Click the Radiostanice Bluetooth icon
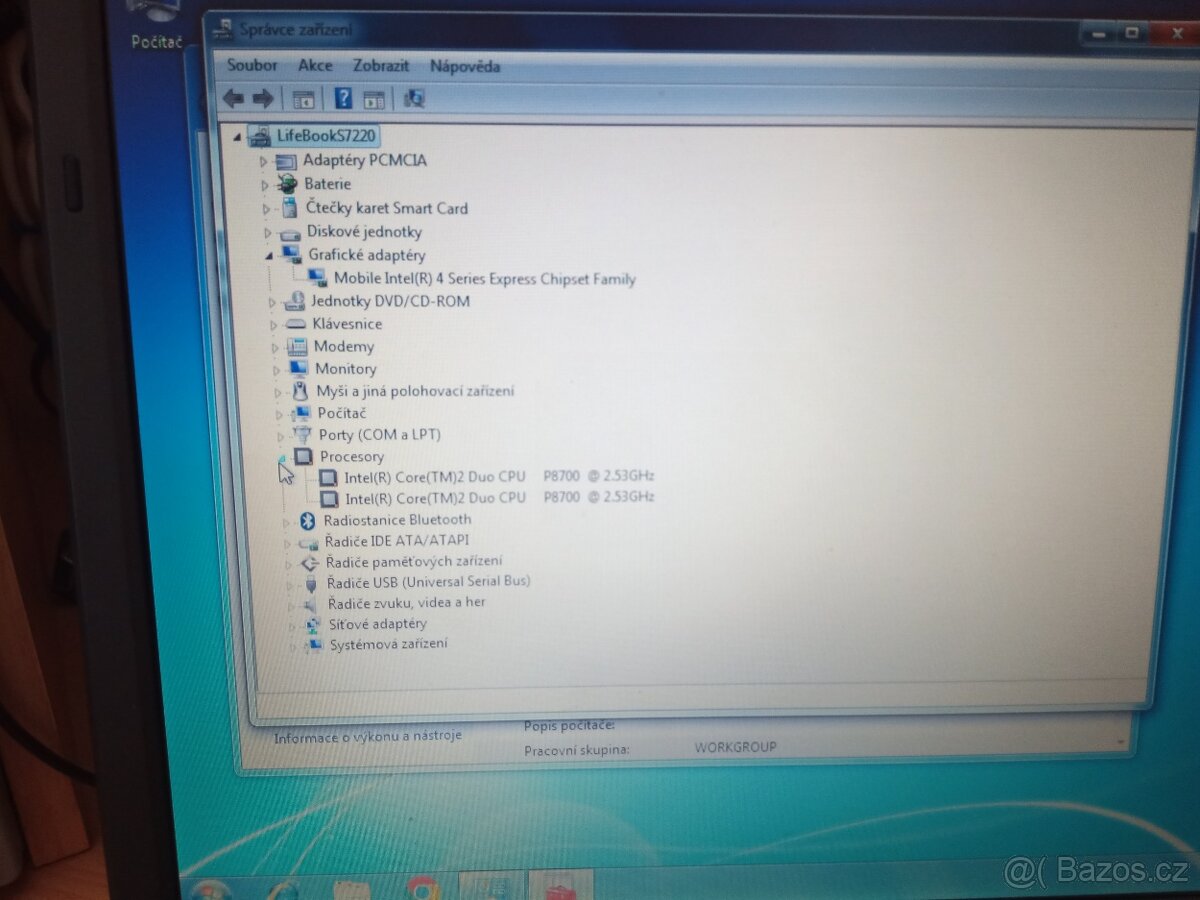Image resolution: width=1200 pixels, height=900 pixels. point(308,520)
